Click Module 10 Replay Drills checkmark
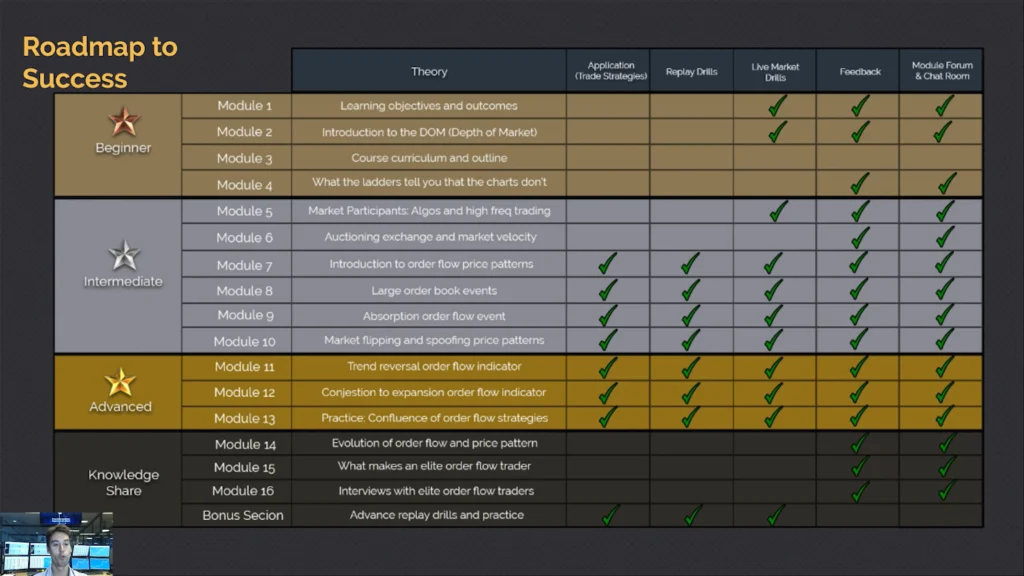The height and width of the screenshot is (576, 1024). [x=690, y=340]
